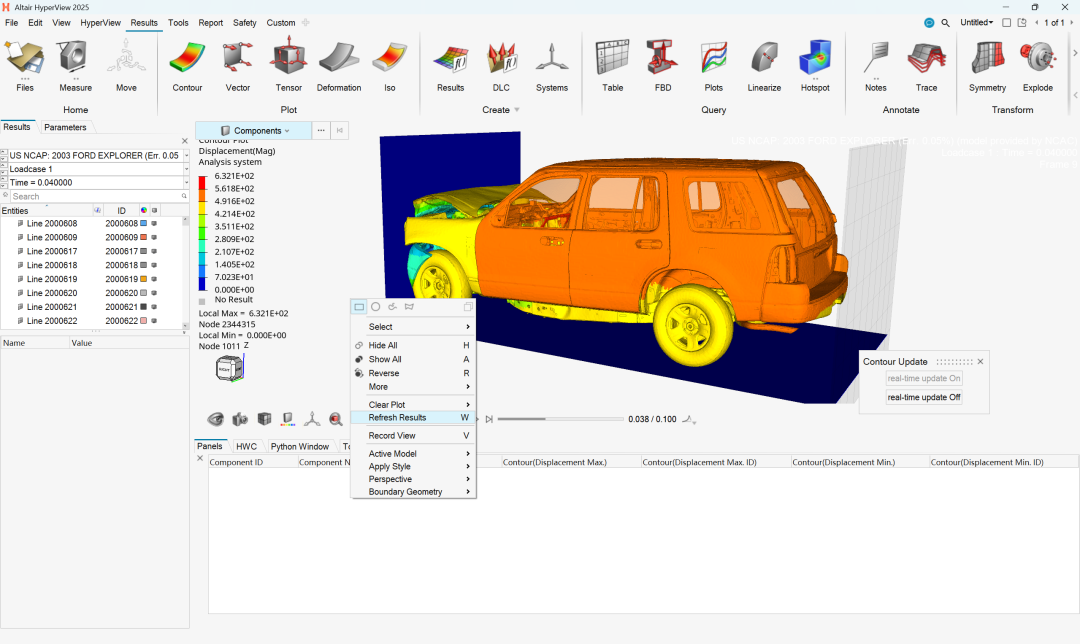Image resolution: width=1080 pixels, height=644 pixels.
Task: Choose Refresh Results in context menu
Action: [x=397, y=418]
